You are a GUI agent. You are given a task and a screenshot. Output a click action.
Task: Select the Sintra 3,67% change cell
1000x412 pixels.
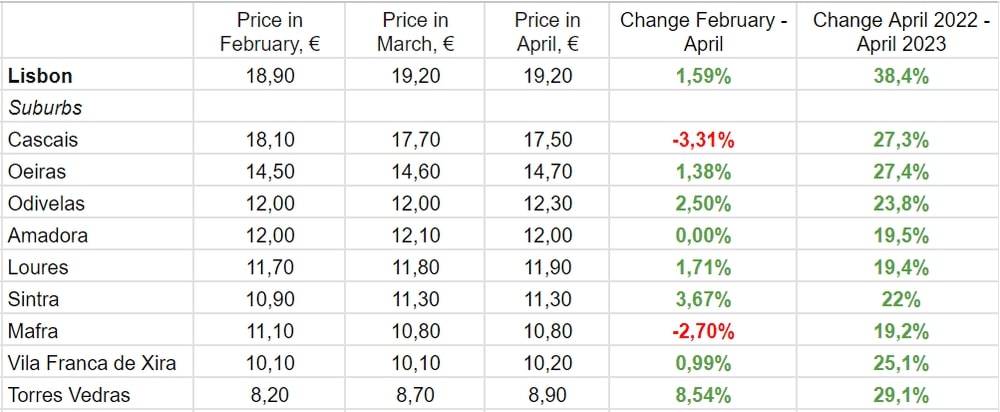(702, 299)
